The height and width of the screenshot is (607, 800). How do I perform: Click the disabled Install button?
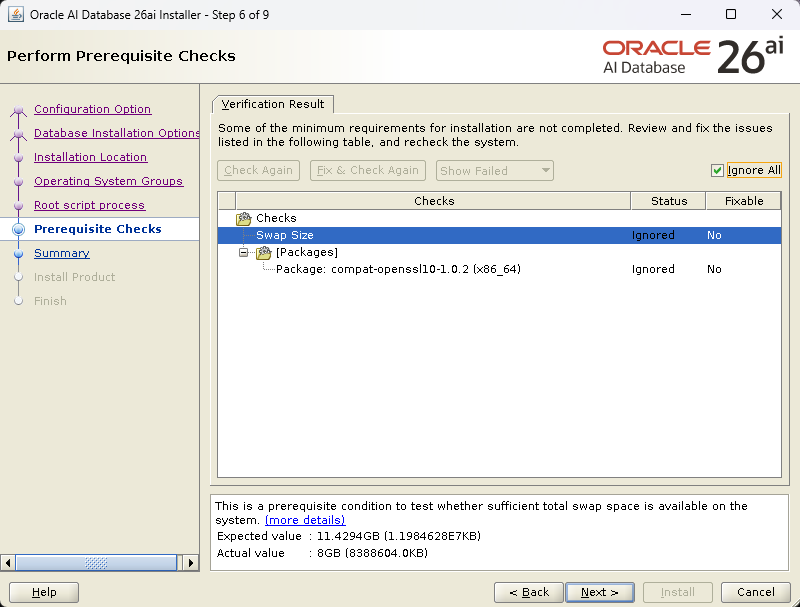[x=678, y=592]
